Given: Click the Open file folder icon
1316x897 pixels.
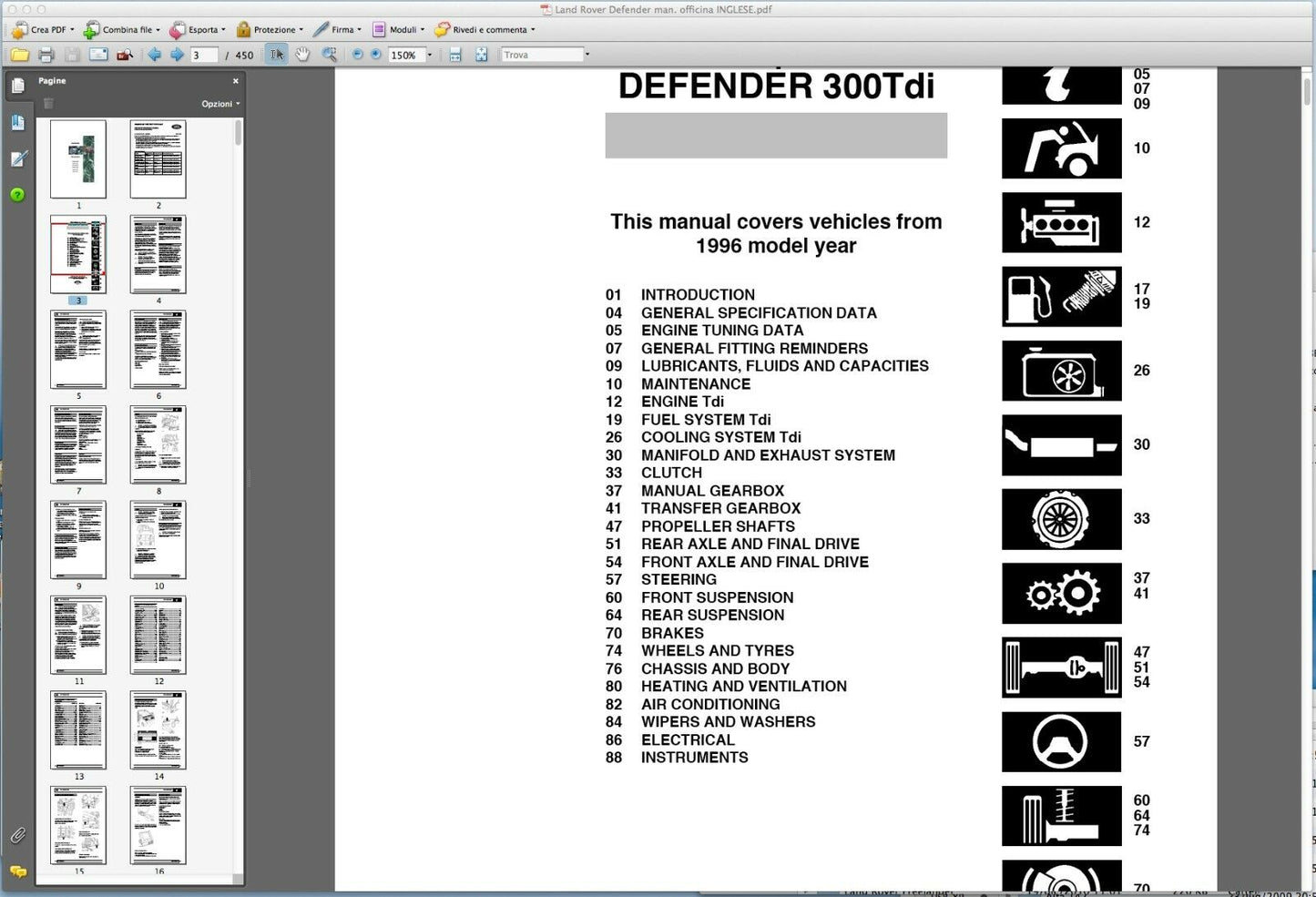Looking at the screenshot, I should [19, 55].
